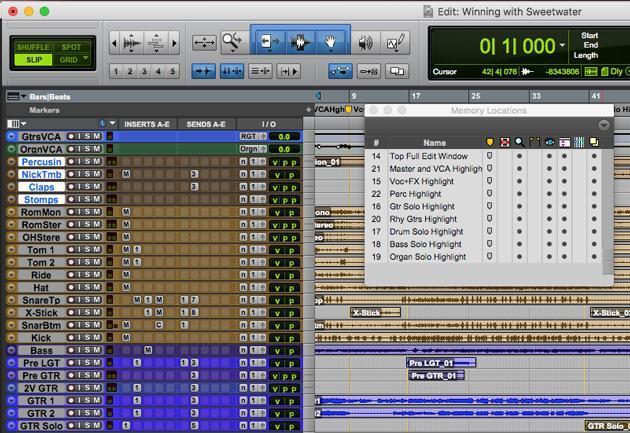Toggle Tab to Transients button
Image resolution: width=630 pixels, height=433 pixels.
(x=203, y=71)
